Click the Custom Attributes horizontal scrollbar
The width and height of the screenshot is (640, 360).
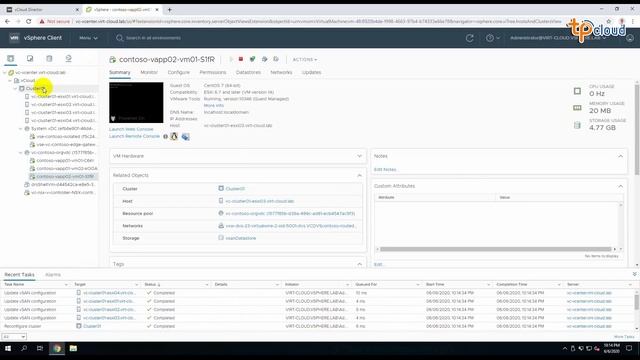[x=496, y=249]
